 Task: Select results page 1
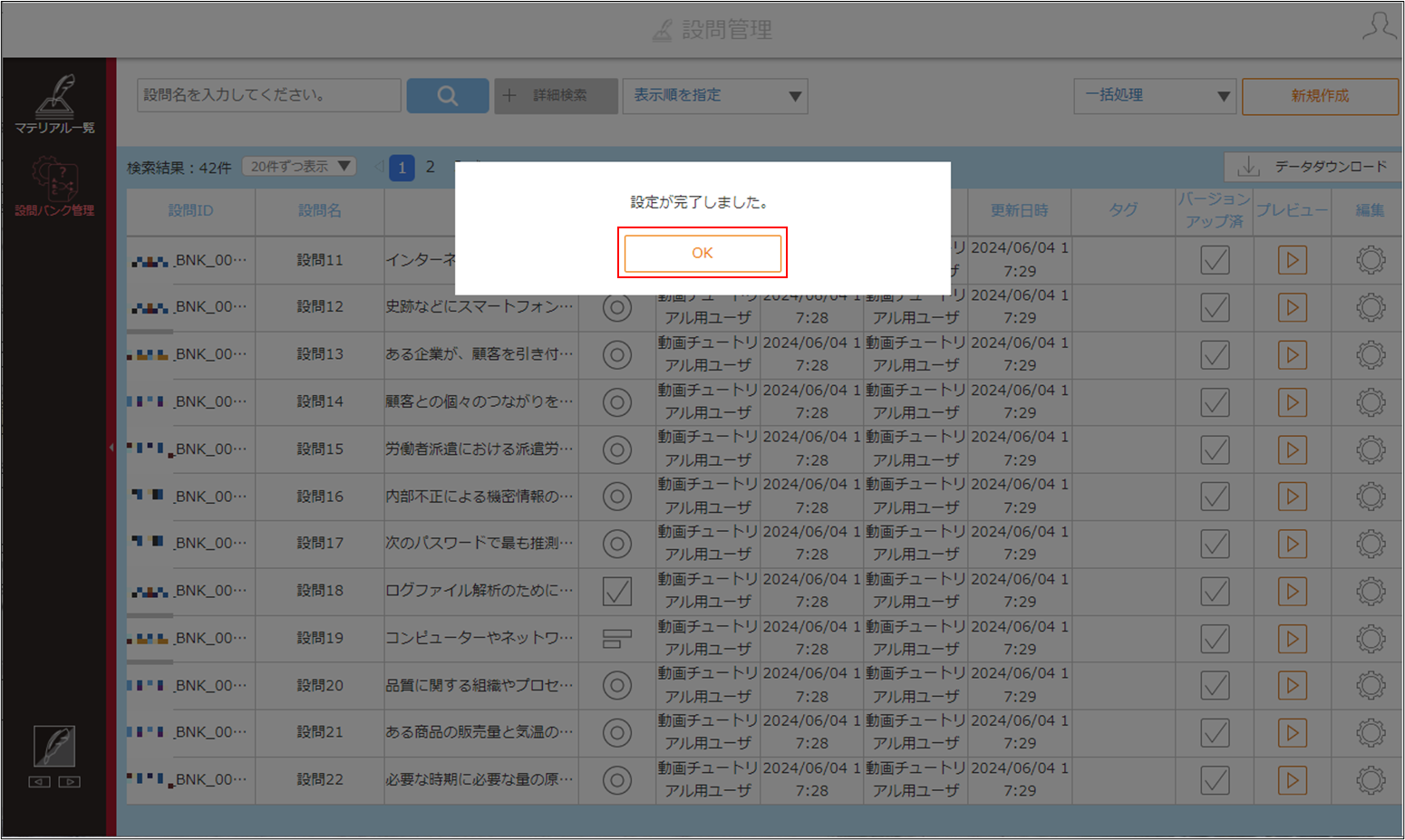(402, 168)
